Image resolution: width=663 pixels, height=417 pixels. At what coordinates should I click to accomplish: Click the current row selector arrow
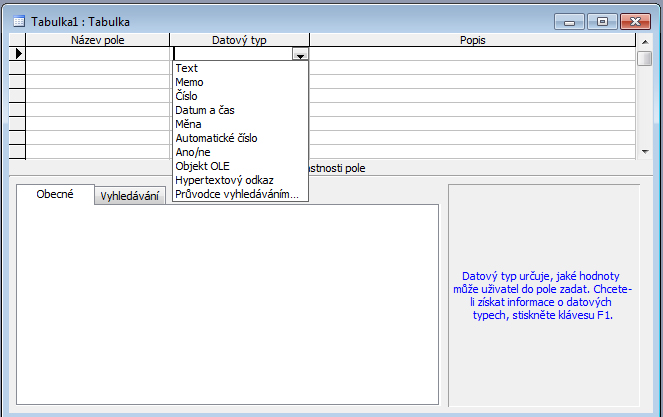[x=17, y=54]
